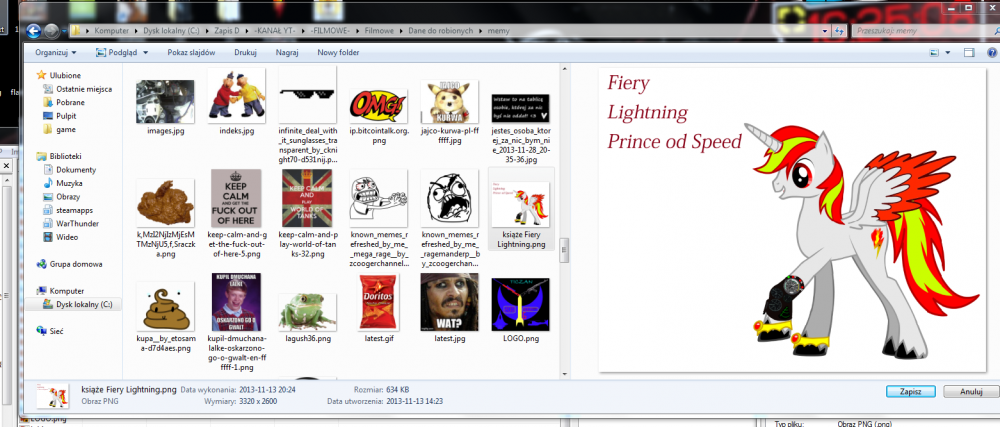Select Sieć in navigation pane
1000x427 pixels.
[58, 328]
